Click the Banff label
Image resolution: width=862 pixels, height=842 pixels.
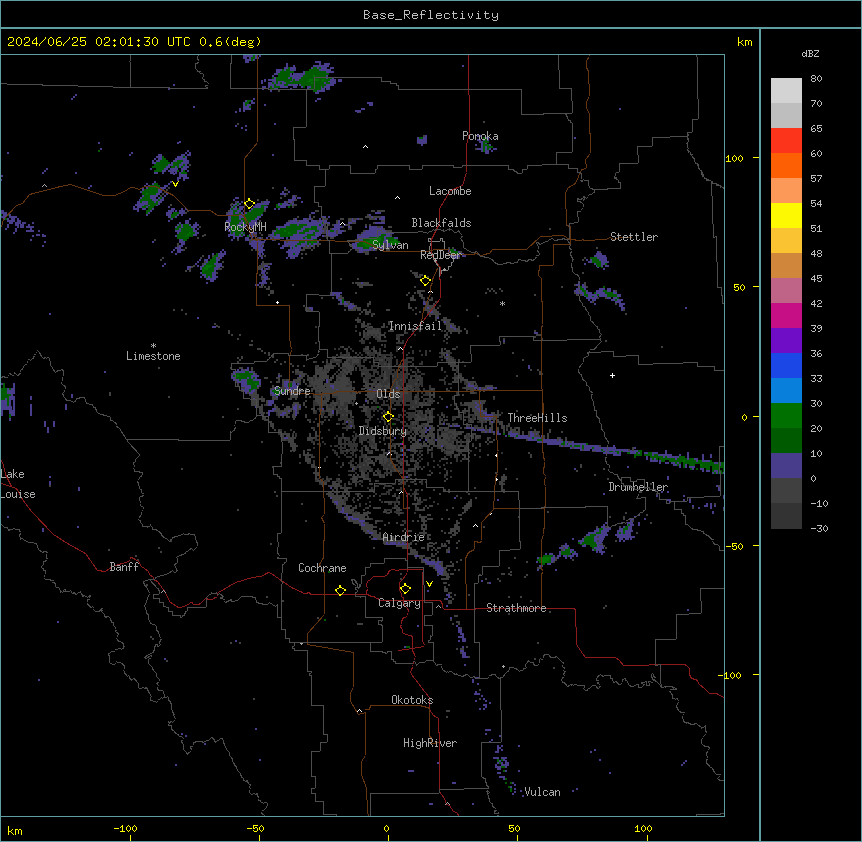click(124, 567)
